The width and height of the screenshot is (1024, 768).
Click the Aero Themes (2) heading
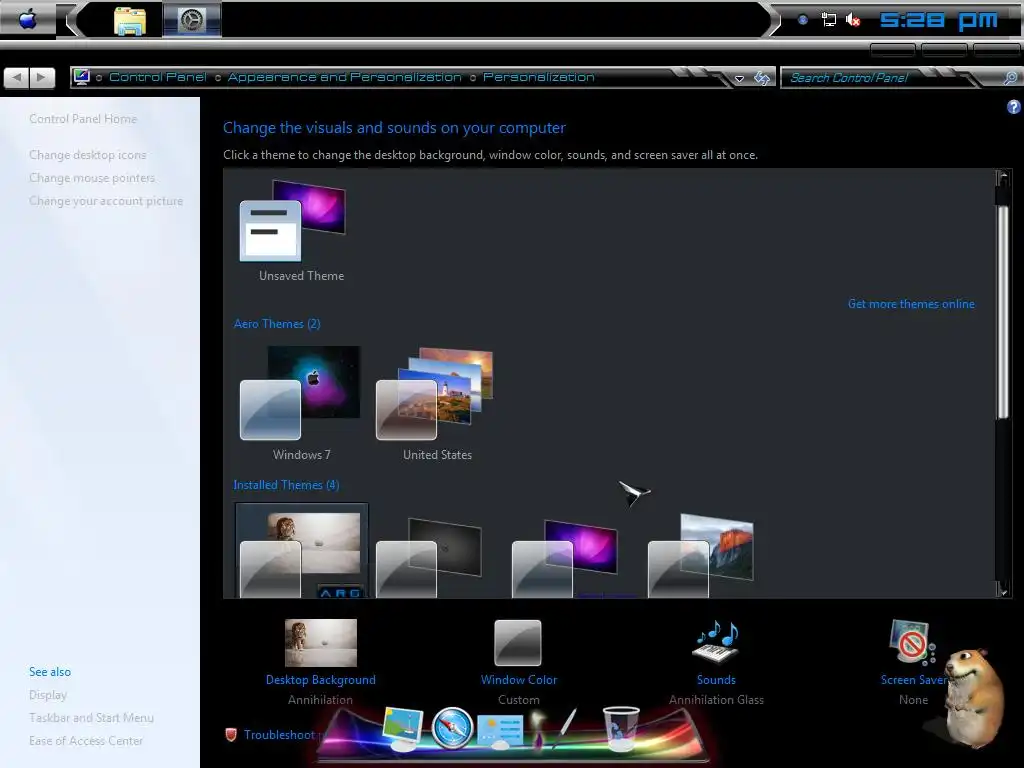(277, 324)
